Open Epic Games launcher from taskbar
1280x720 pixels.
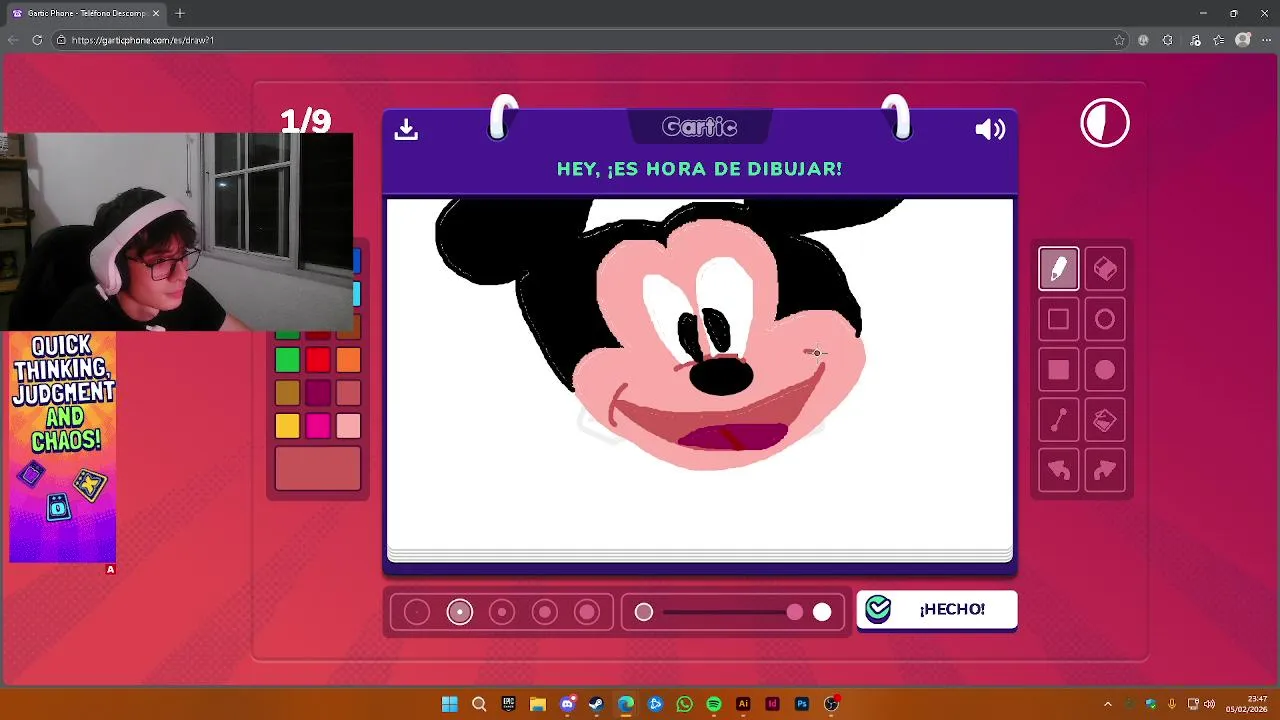(x=508, y=704)
